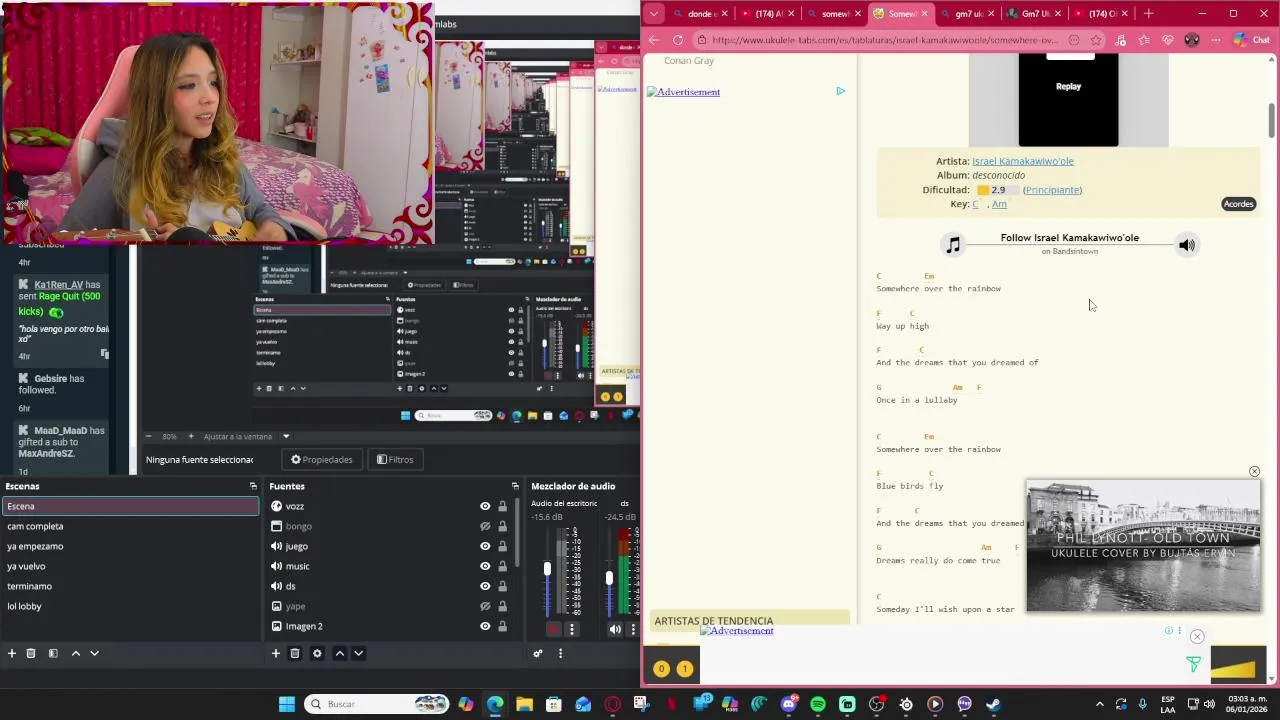Open preview zoom dropdown next to Ajustar
This screenshot has width=1280, height=720.
pos(286,436)
